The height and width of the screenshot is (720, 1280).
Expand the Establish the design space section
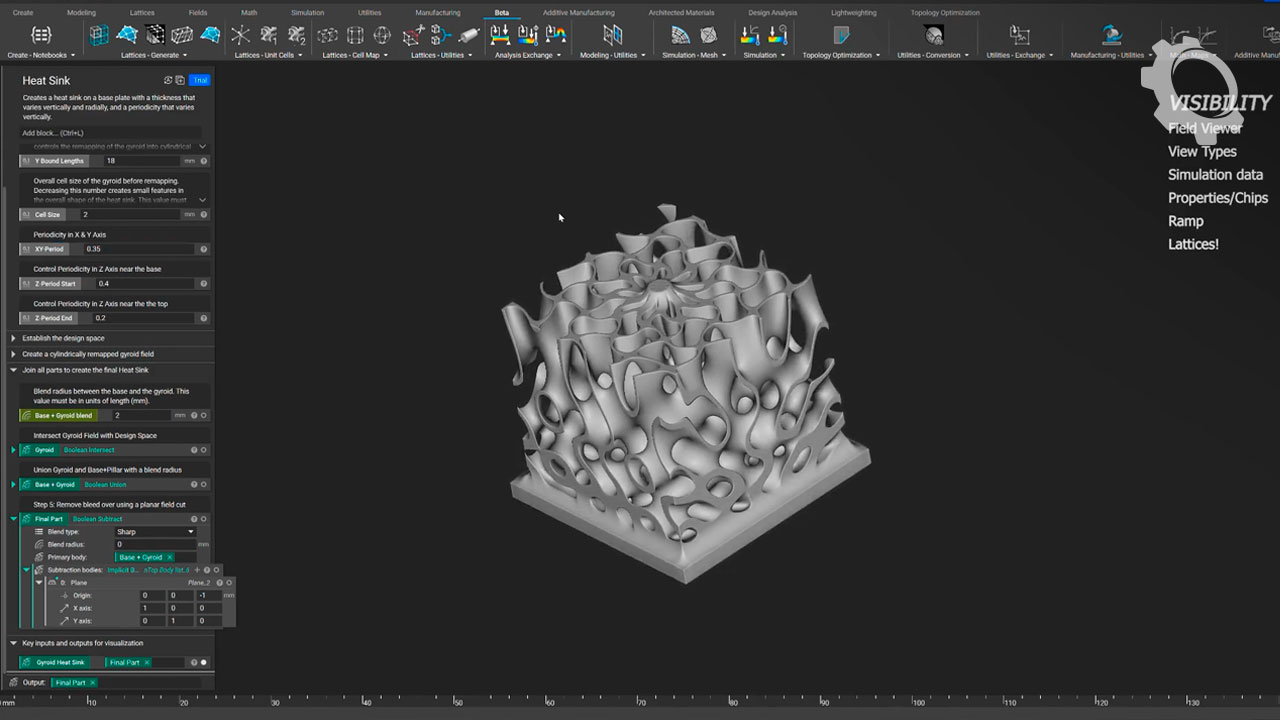(x=13, y=338)
